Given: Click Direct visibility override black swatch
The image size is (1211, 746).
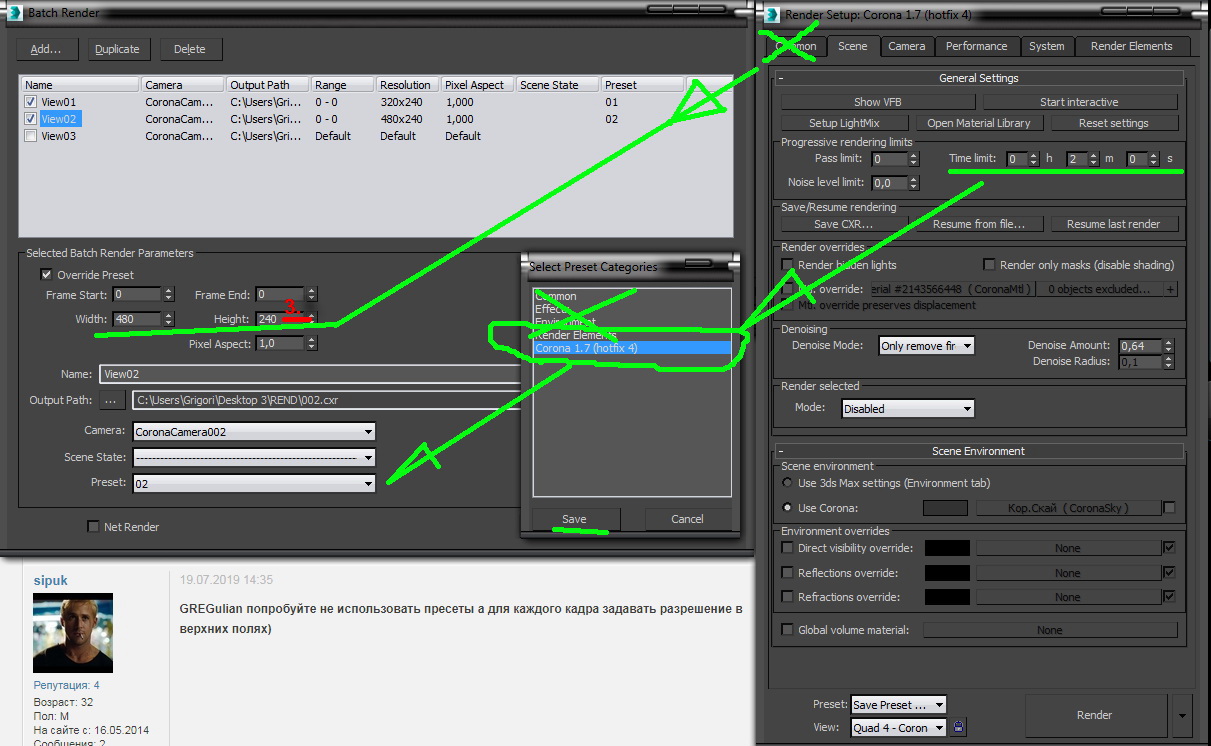Looking at the screenshot, I should tap(947, 548).
